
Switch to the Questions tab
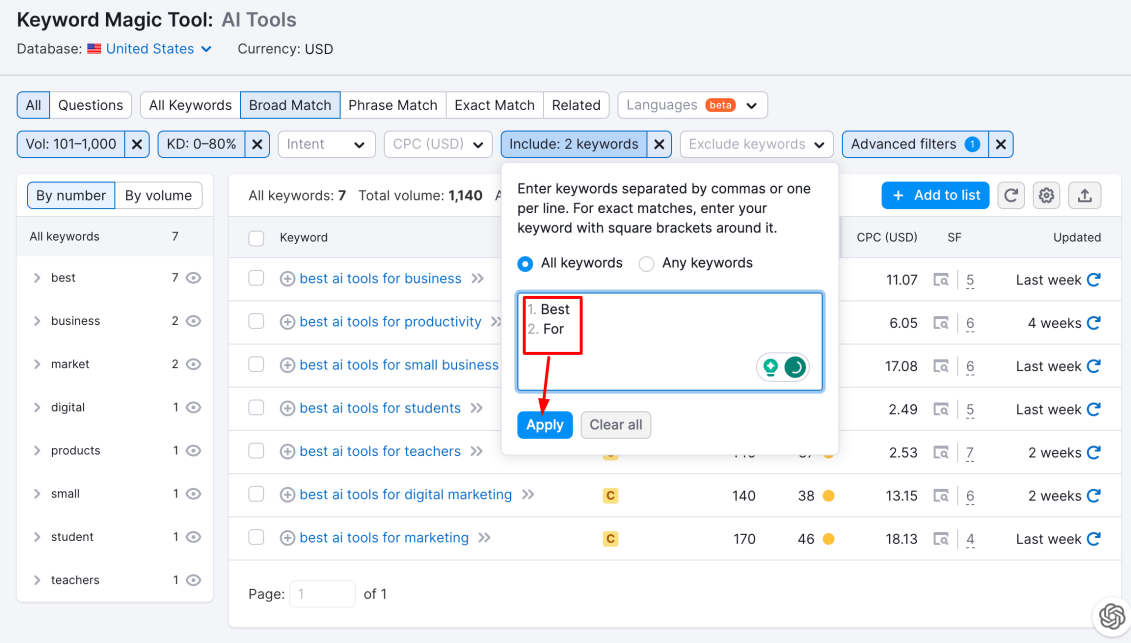90,105
